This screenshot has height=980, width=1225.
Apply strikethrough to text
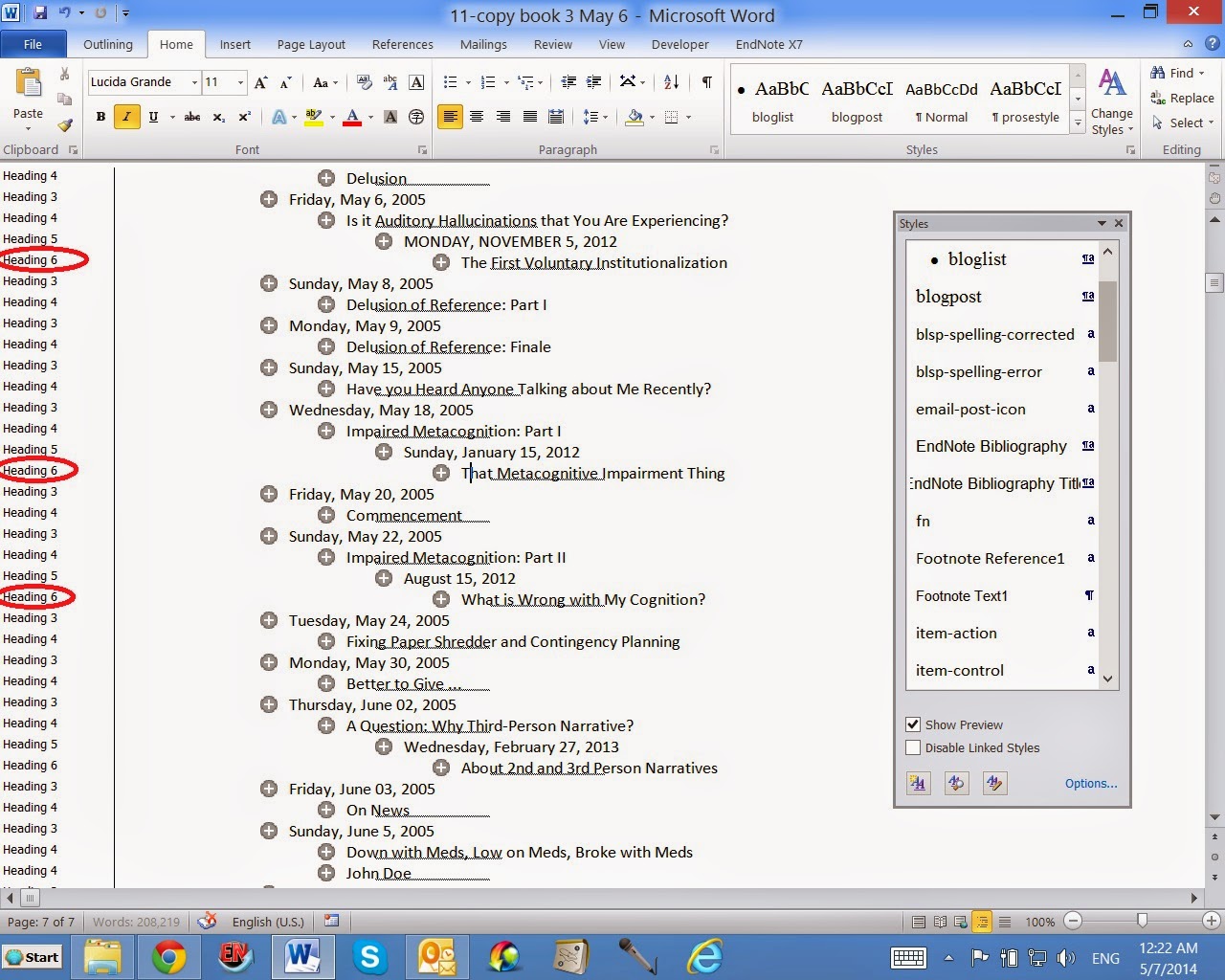click(x=192, y=117)
